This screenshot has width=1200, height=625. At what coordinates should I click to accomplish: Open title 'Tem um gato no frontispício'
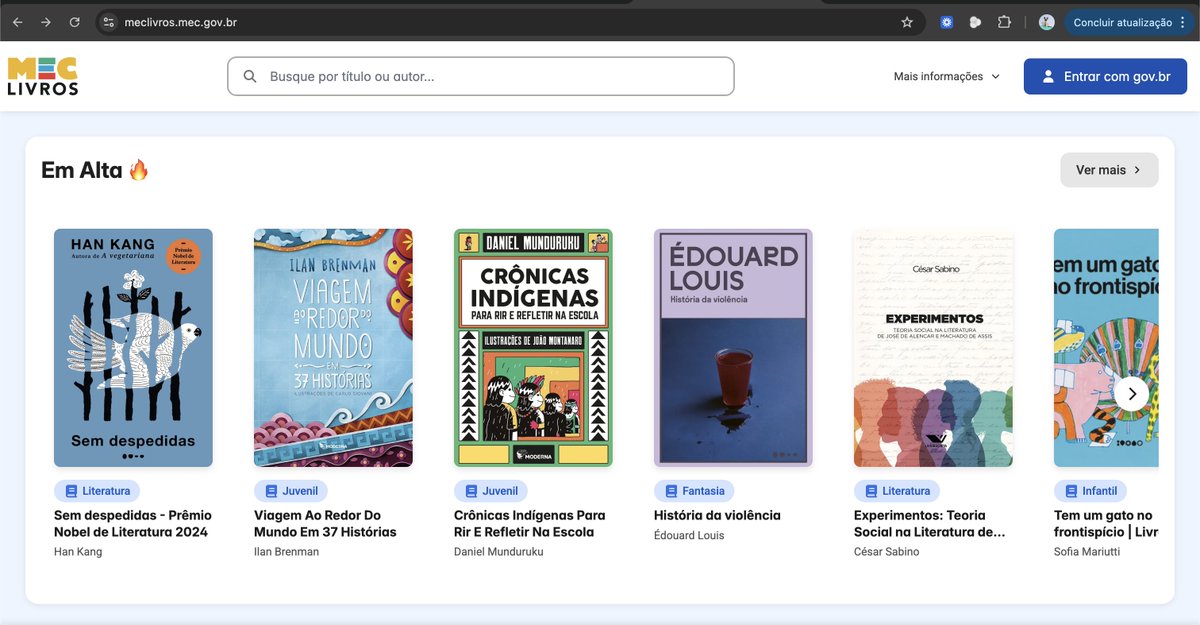(1105, 524)
